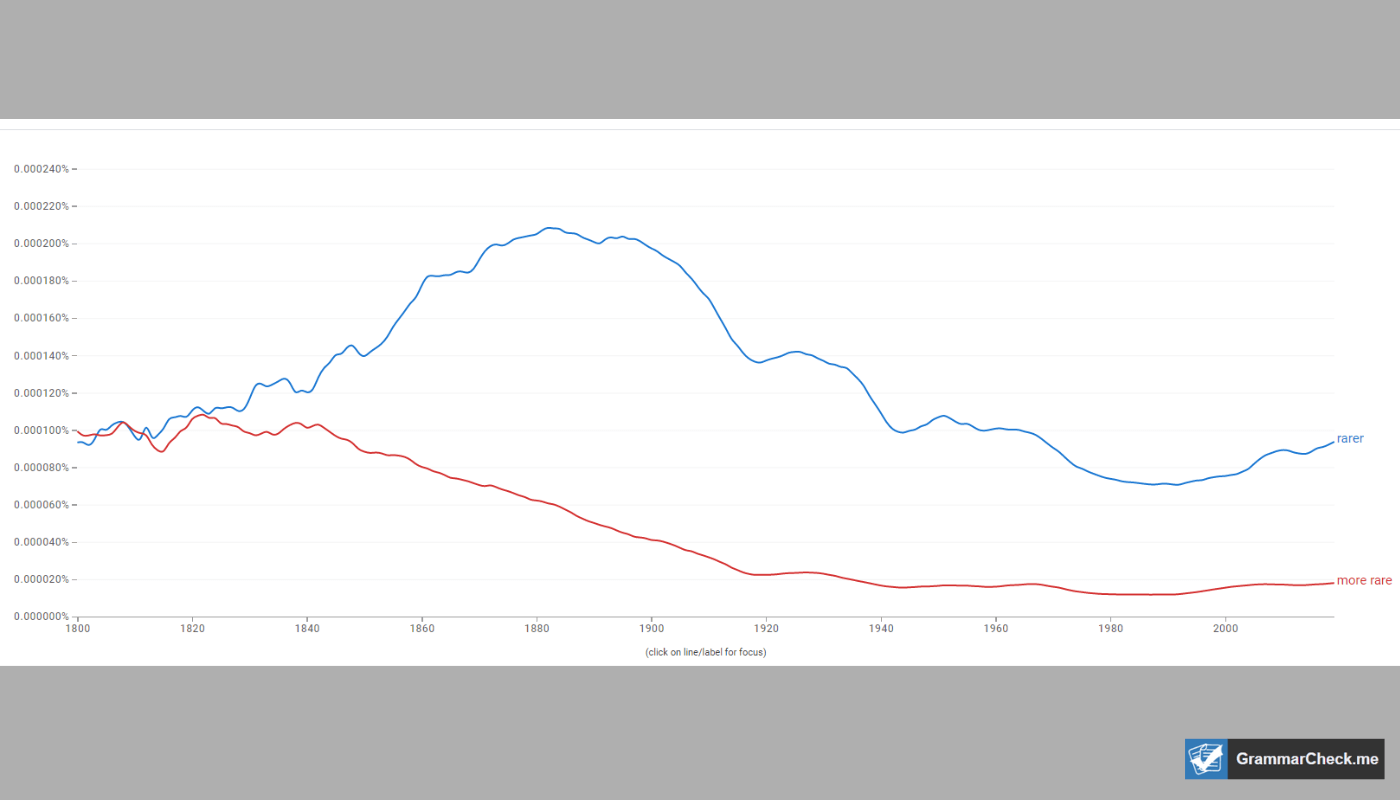
Task: Click the 1920 x-axis year label
Action: coord(767,629)
